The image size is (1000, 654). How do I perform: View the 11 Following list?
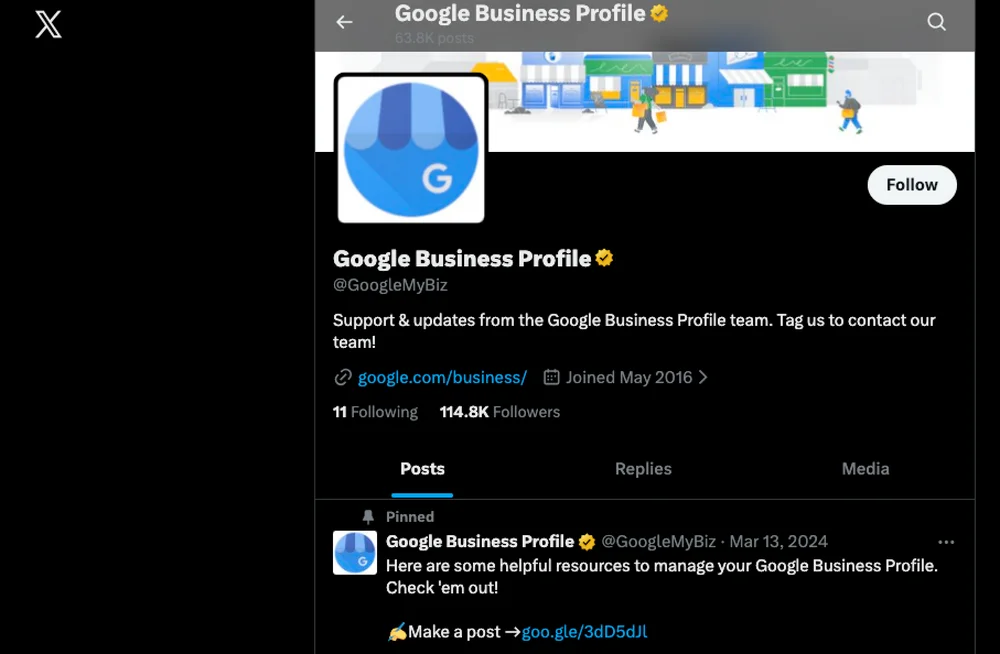pos(374,411)
